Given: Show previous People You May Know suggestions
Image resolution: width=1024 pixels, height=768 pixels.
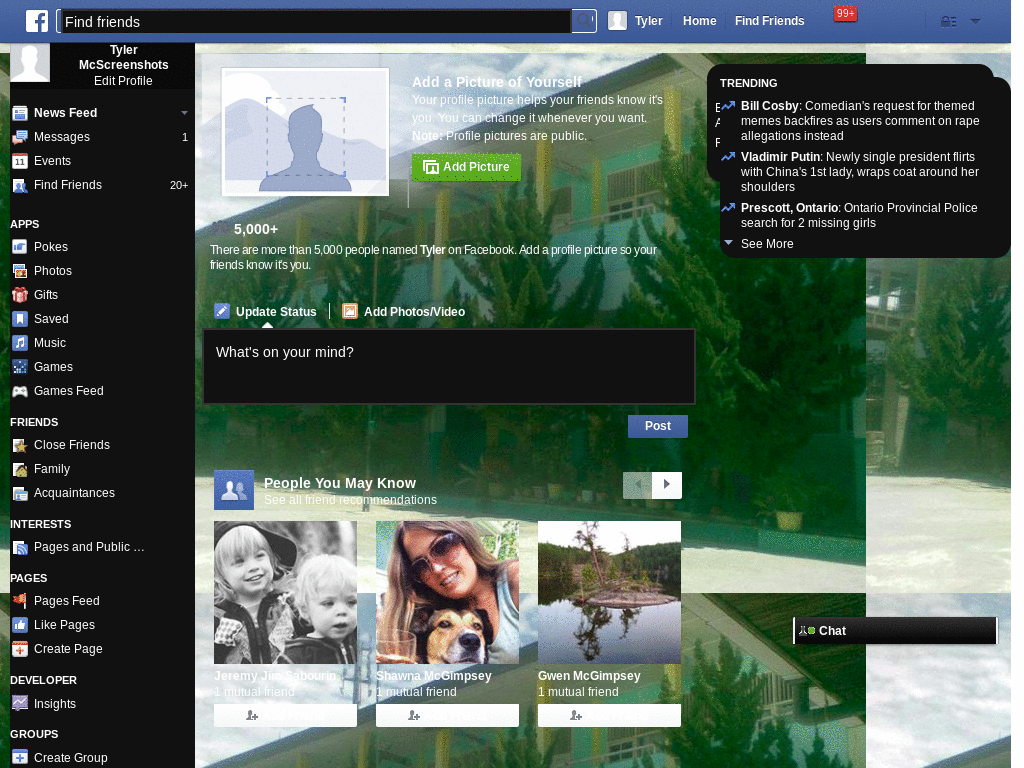Looking at the screenshot, I should tap(637, 485).
